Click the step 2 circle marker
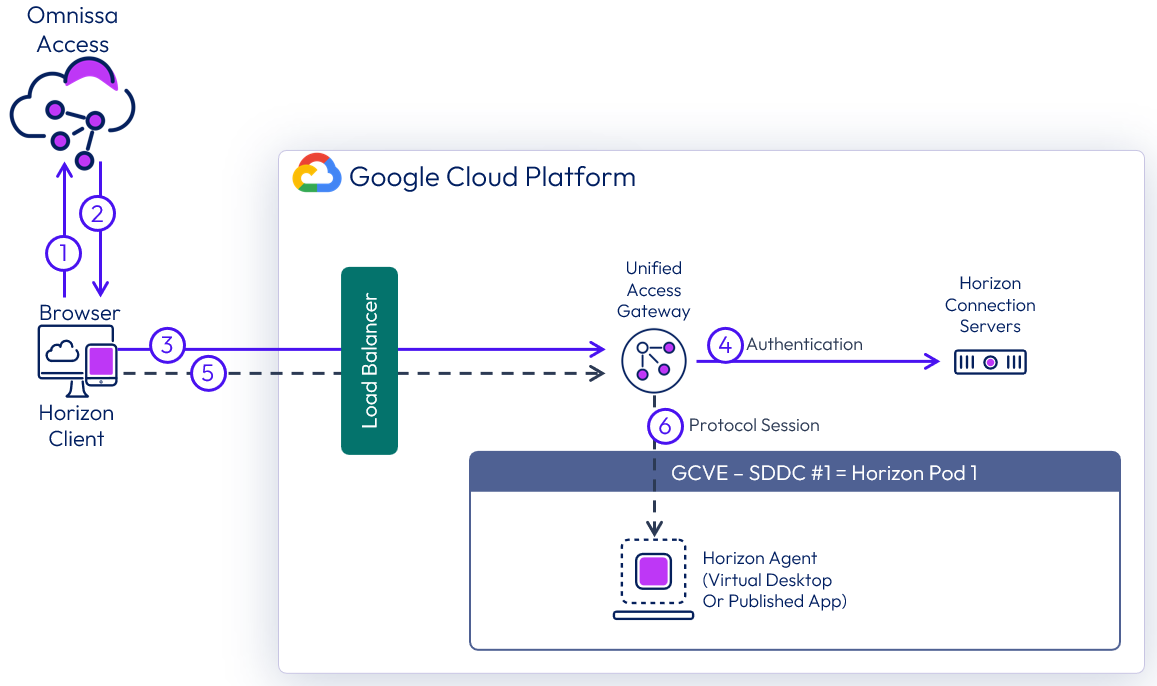Viewport: 1157px width, 686px height. [x=98, y=213]
